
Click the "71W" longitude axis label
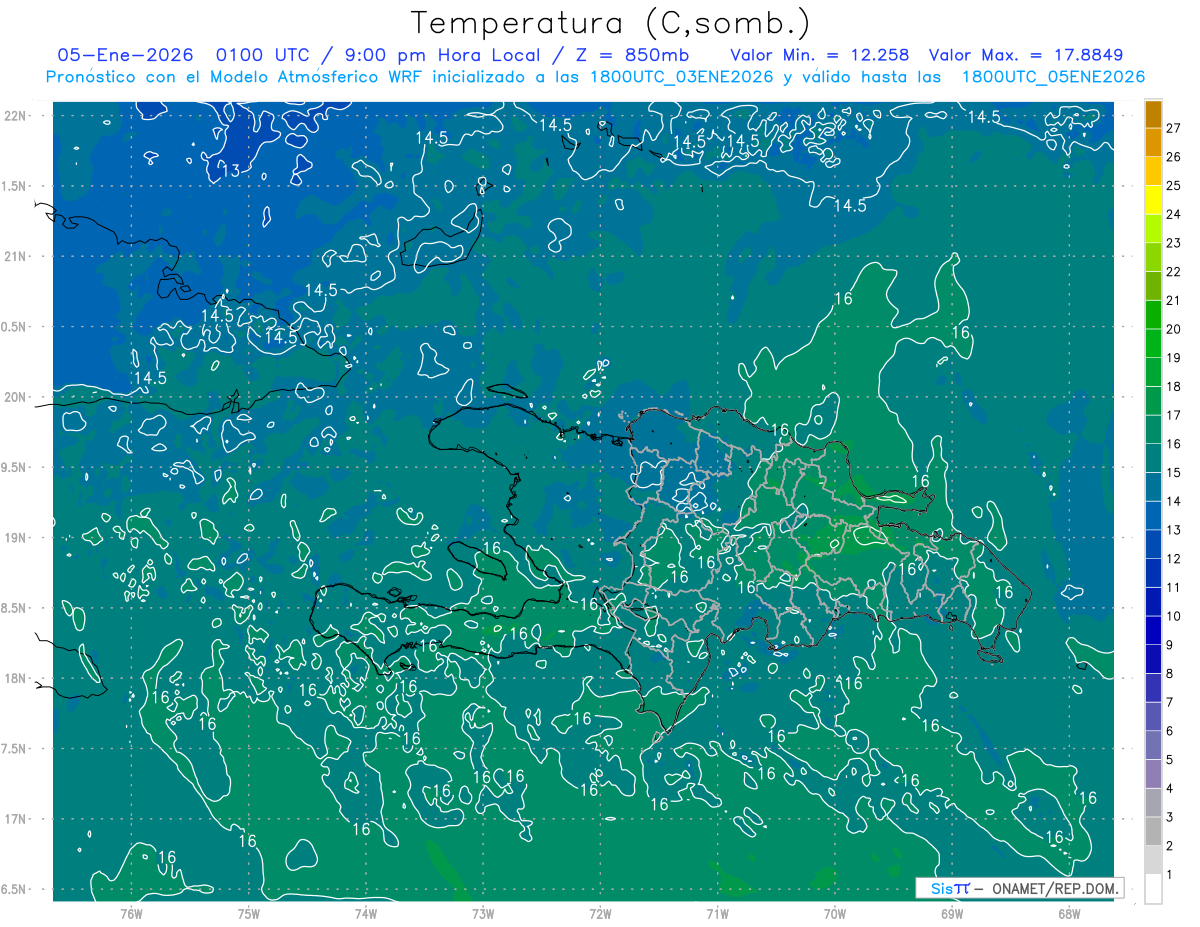717,913
